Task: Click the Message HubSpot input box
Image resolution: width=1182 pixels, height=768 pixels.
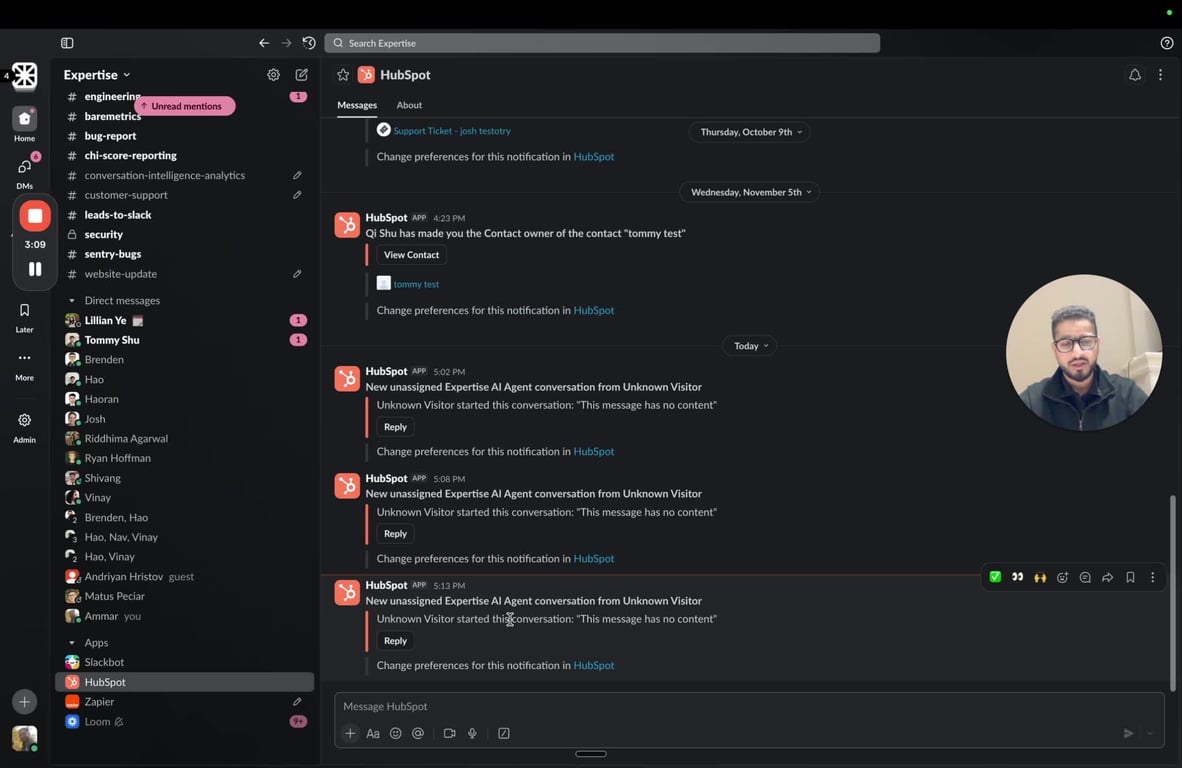Action: pyautogui.click(x=749, y=706)
